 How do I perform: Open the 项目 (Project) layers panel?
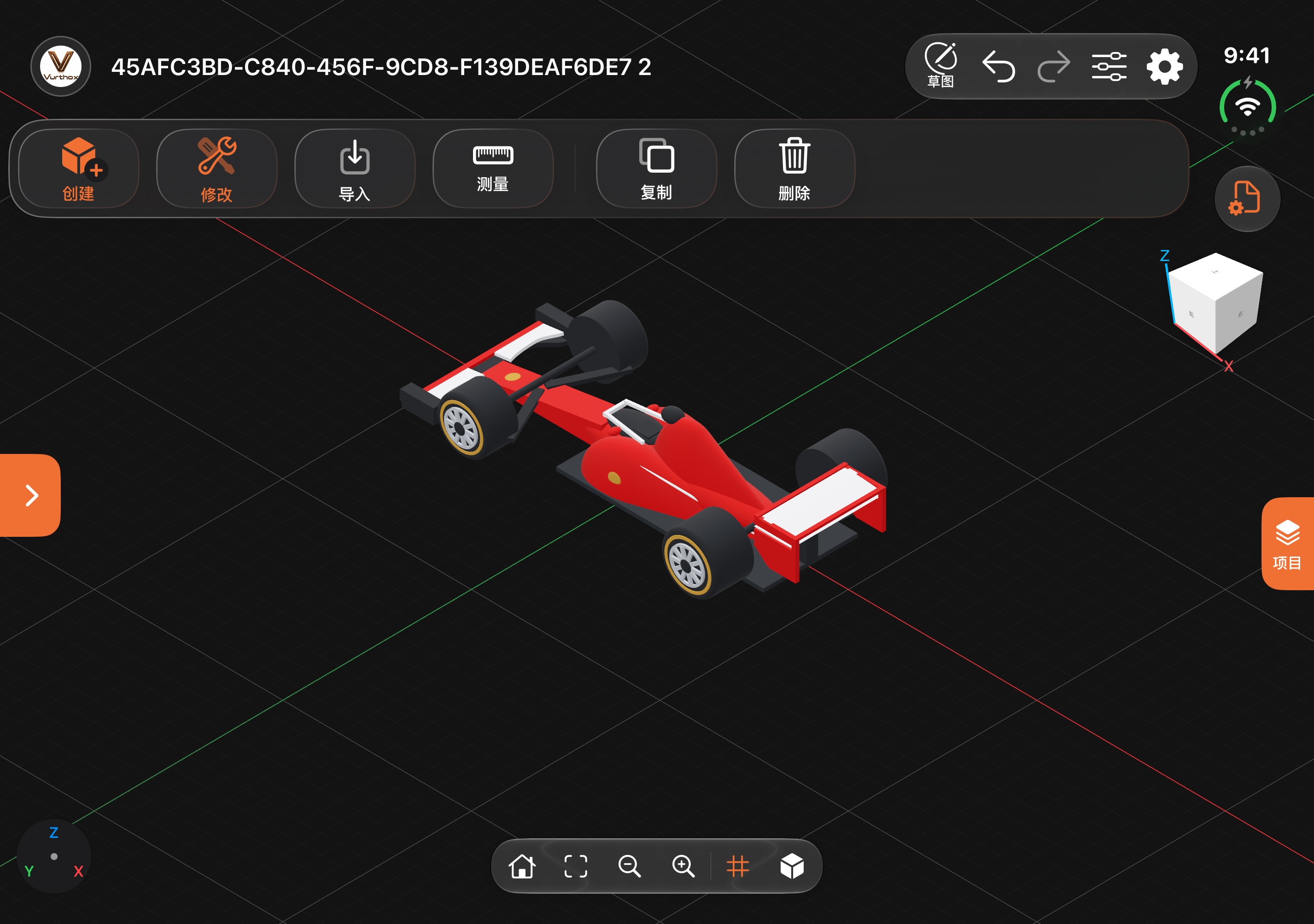coord(1288,544)
